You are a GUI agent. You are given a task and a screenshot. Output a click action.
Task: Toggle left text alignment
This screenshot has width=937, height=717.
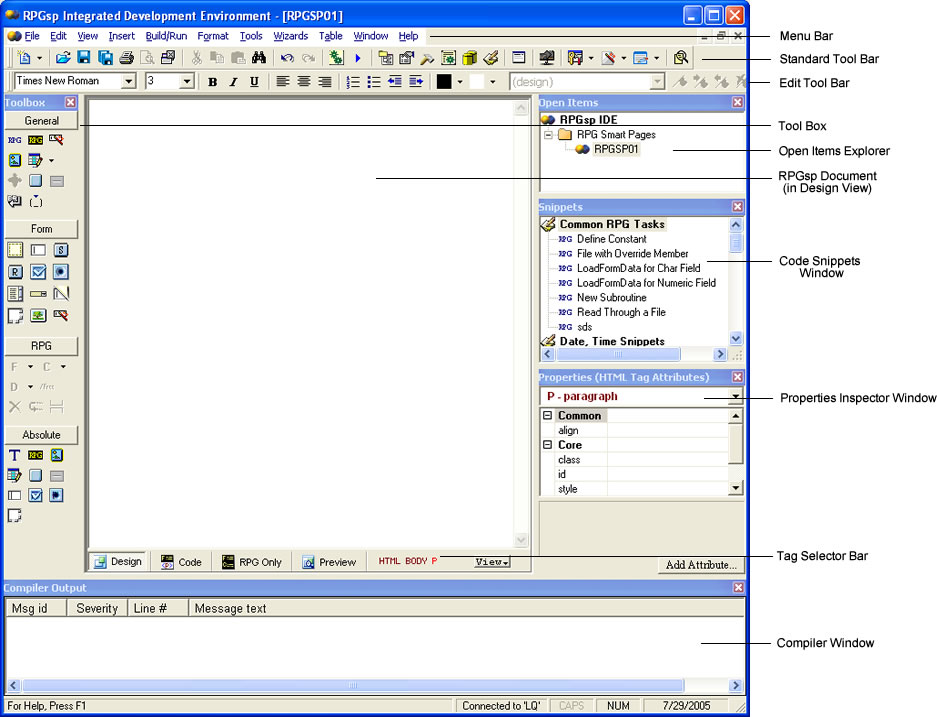[283, 81]
